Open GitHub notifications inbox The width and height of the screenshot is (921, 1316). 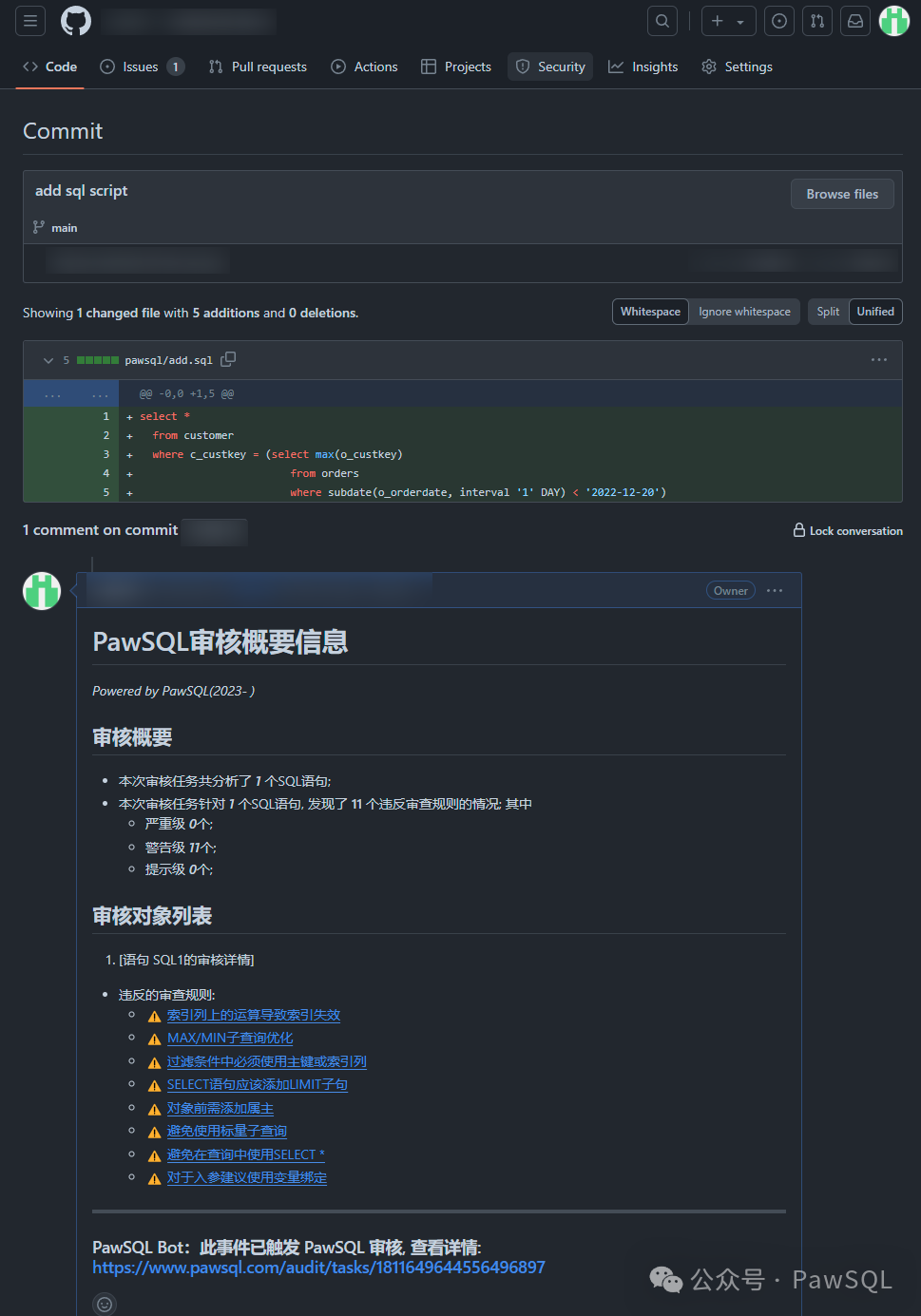854,20
